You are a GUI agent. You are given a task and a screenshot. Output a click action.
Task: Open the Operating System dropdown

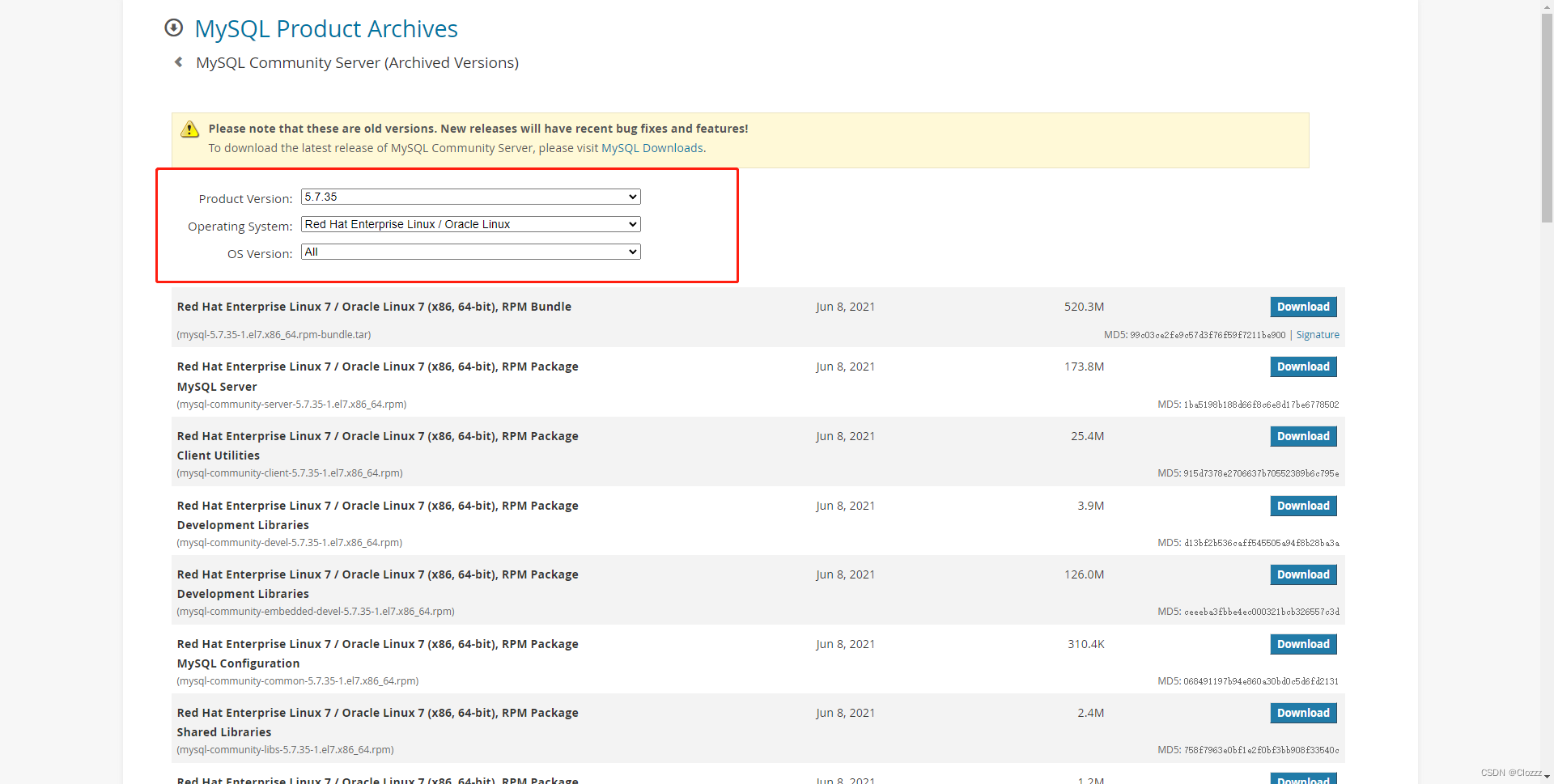click(x=471, y=224)
